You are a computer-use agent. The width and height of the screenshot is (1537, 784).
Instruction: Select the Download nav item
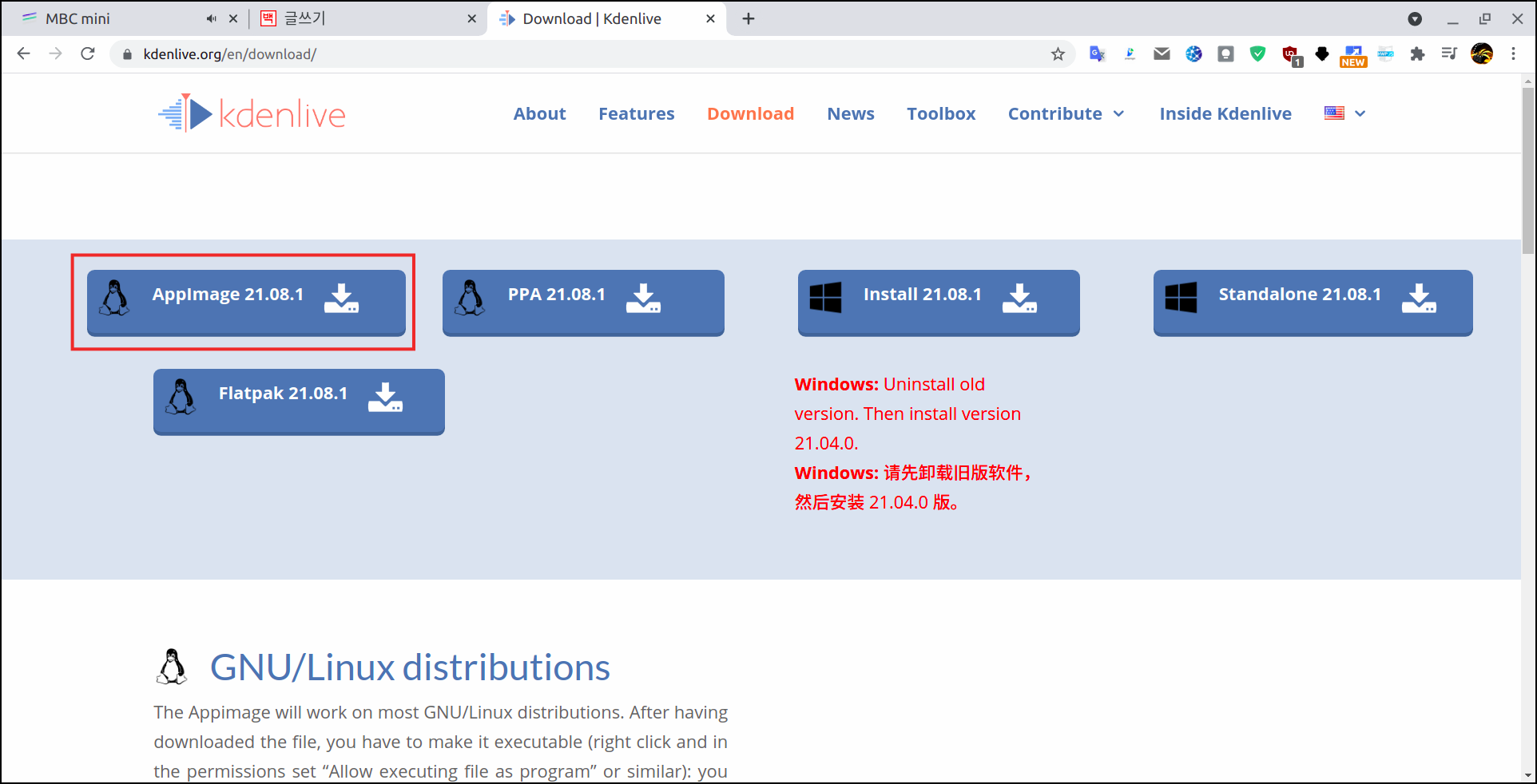coord(750,113)
